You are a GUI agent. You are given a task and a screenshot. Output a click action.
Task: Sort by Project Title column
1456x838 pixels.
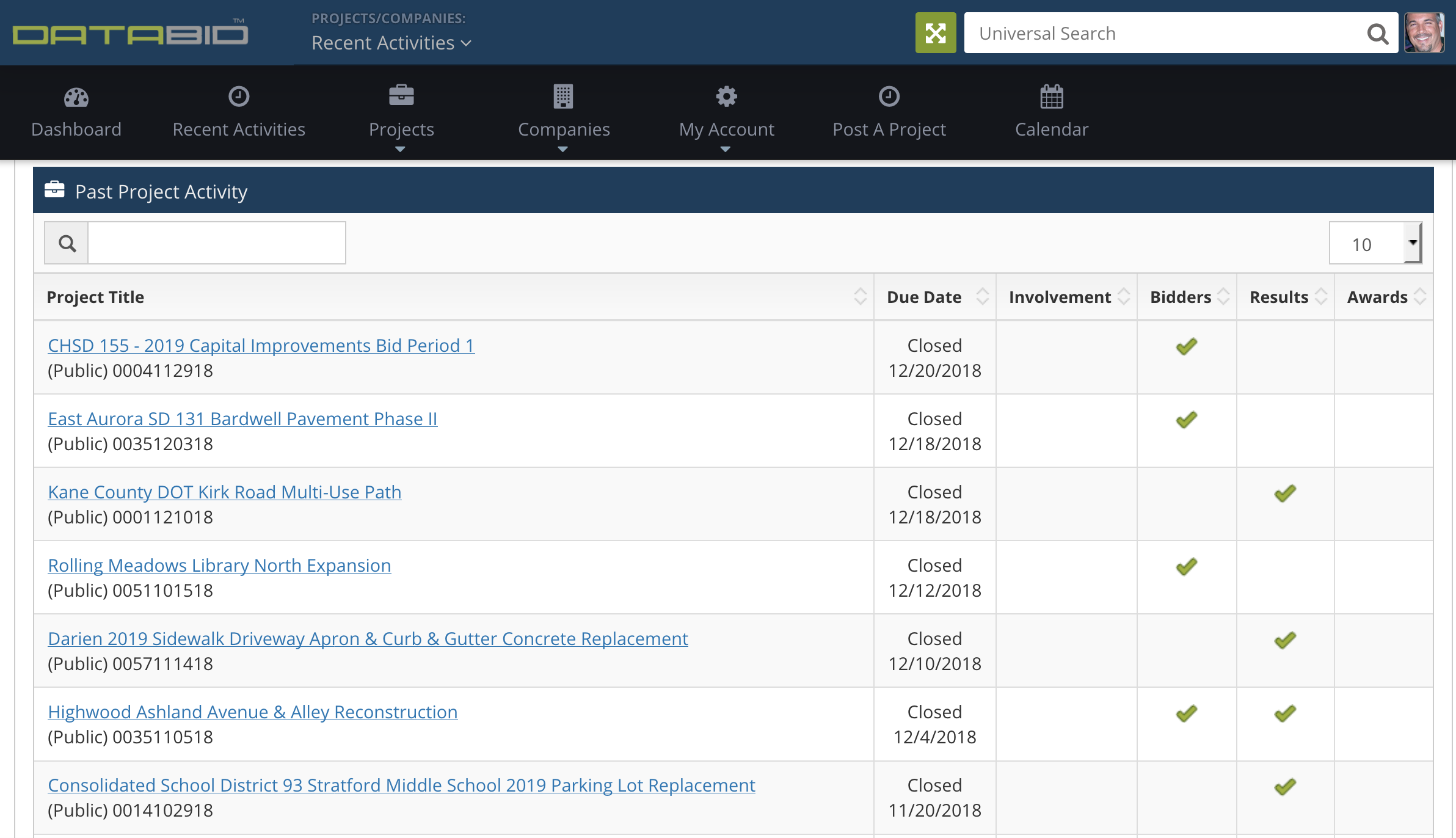click(454, 297)
